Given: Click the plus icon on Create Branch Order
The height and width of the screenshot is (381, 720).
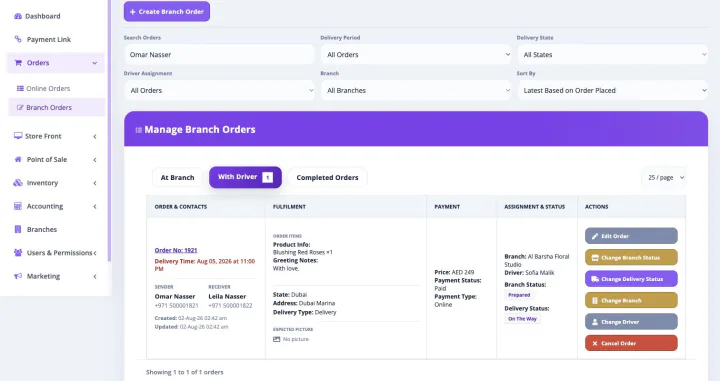Looking at the screenshot, I should 132,12.
